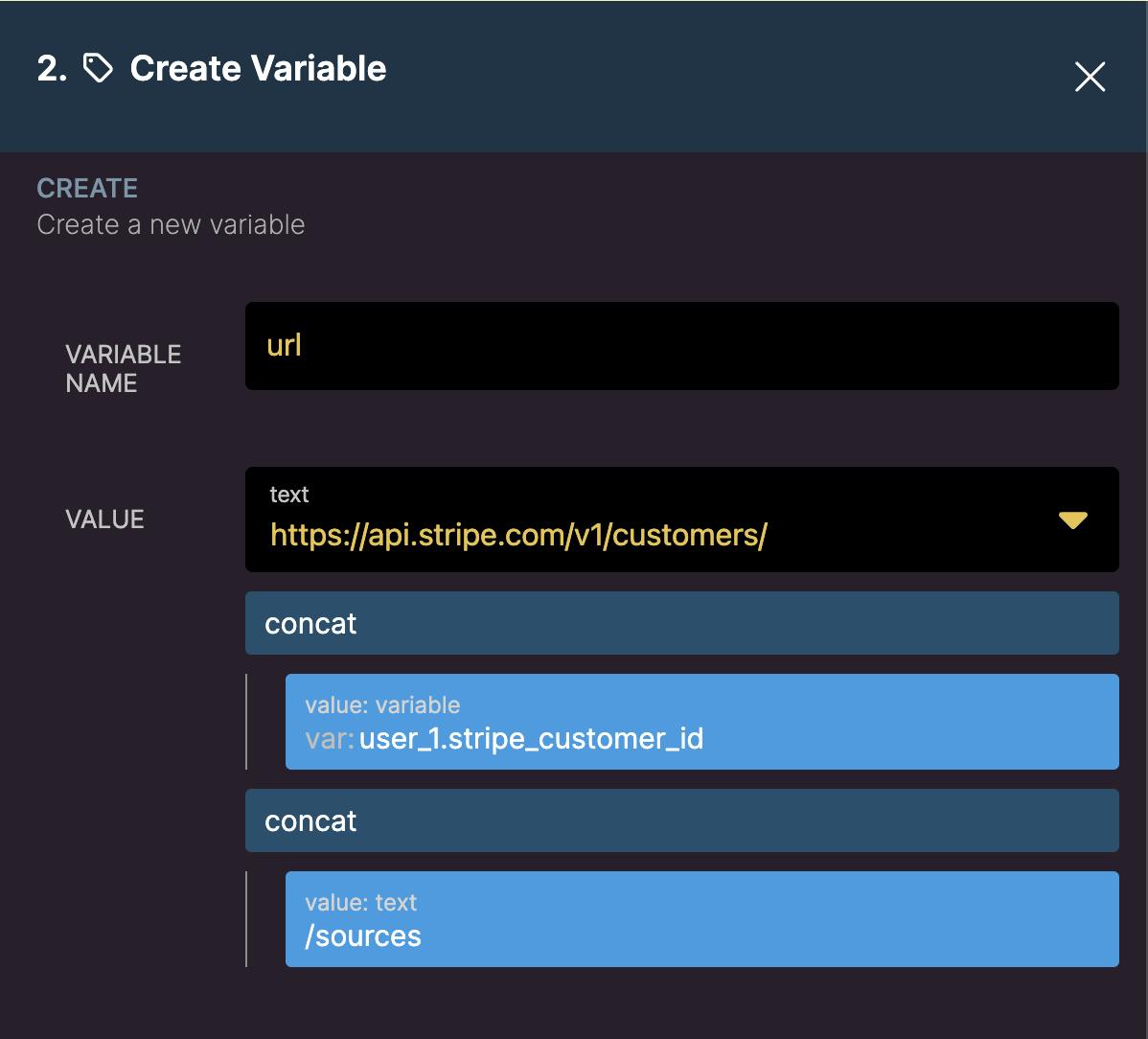Click the /sources text value
1148x1039 pixels.
(363, 935)
